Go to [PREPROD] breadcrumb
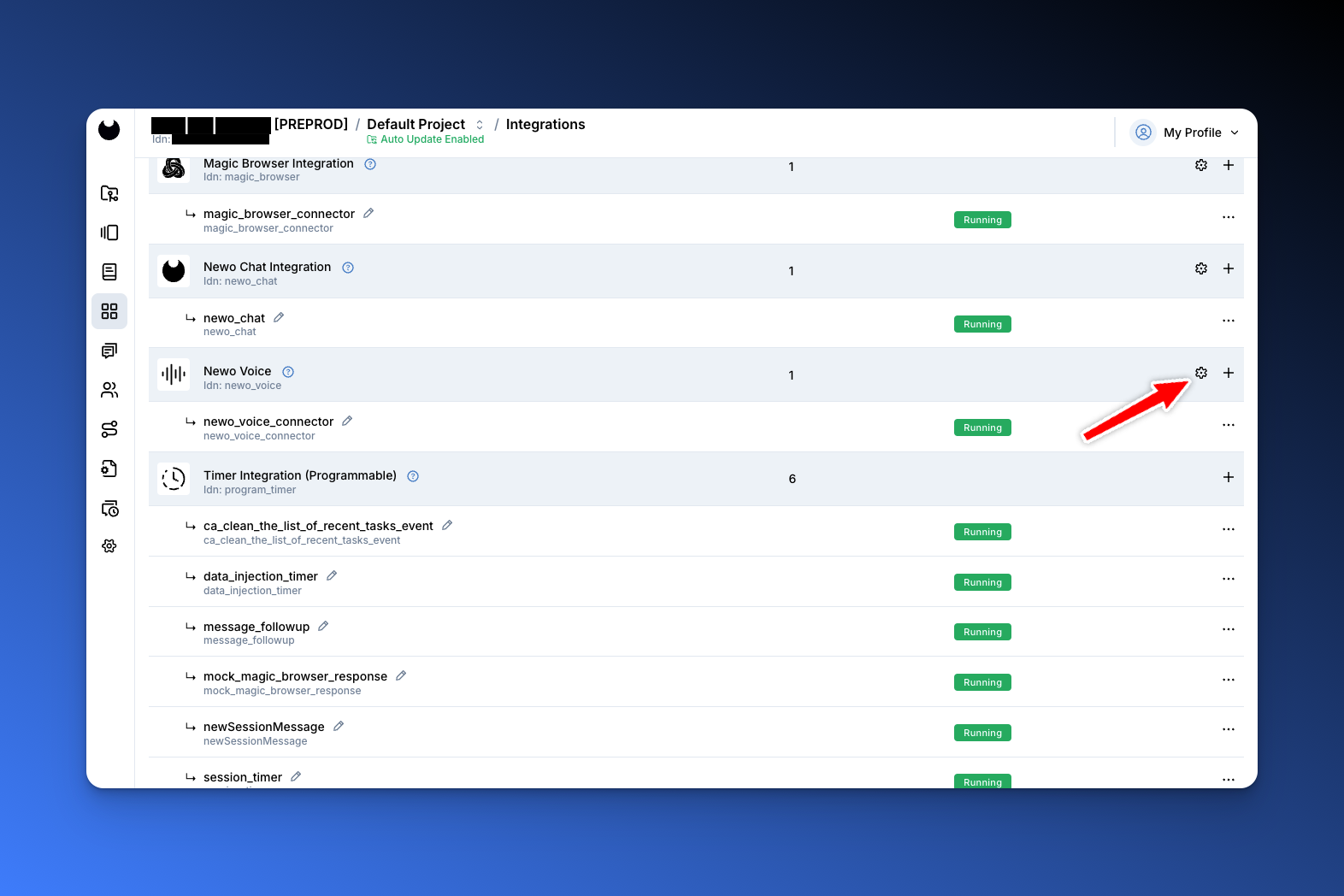This screenshot has width=1344, height=896. 311,124
